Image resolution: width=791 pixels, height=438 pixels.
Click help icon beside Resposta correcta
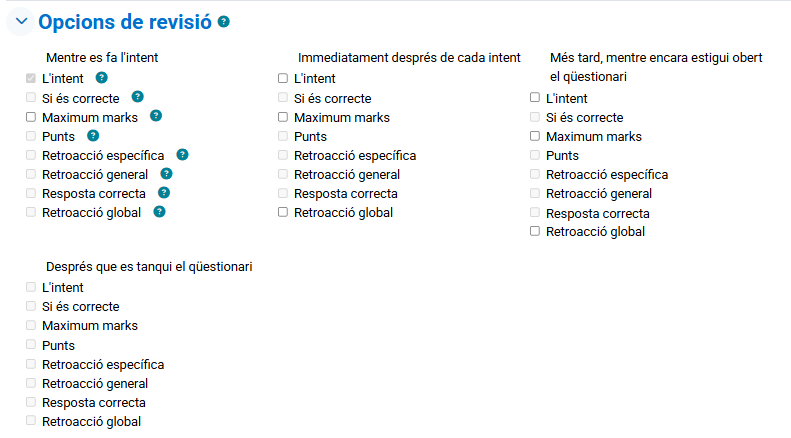click(x=164, y=193)
